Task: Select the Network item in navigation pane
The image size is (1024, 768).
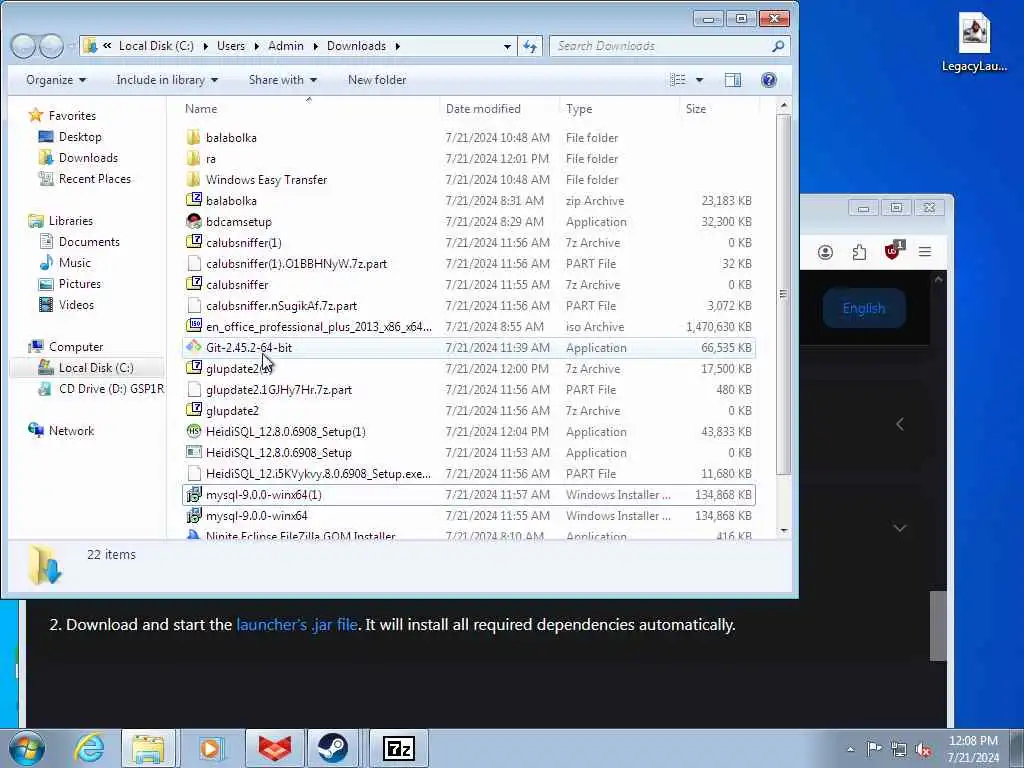Action: [71, 430]
